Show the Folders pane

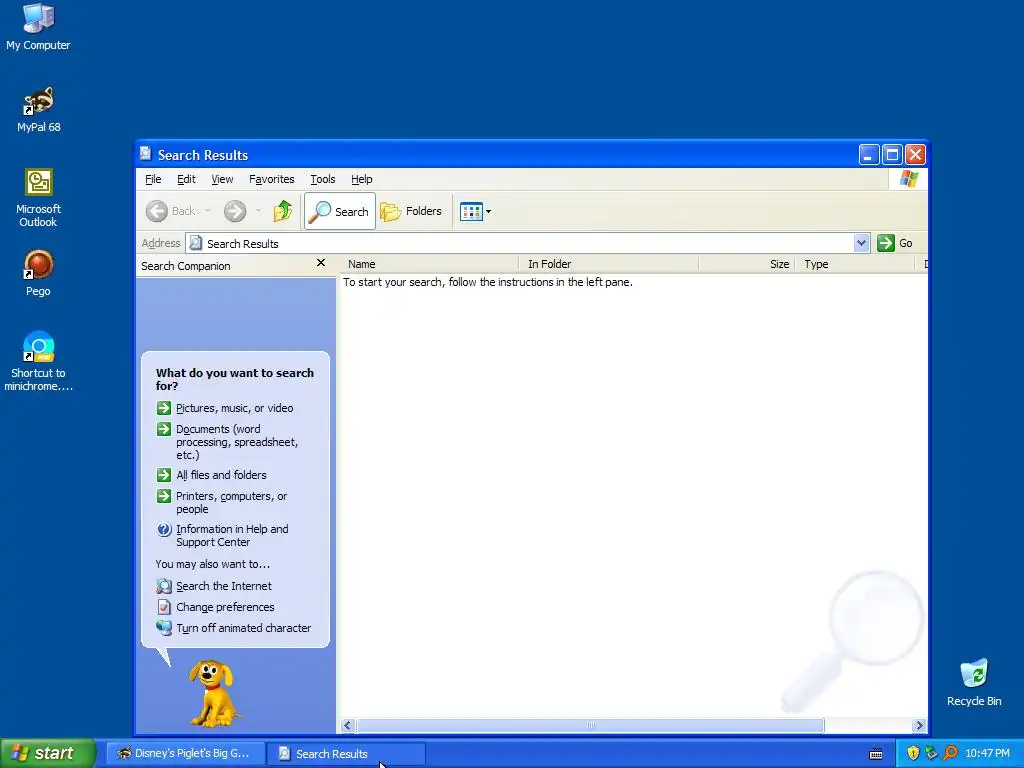411,211
